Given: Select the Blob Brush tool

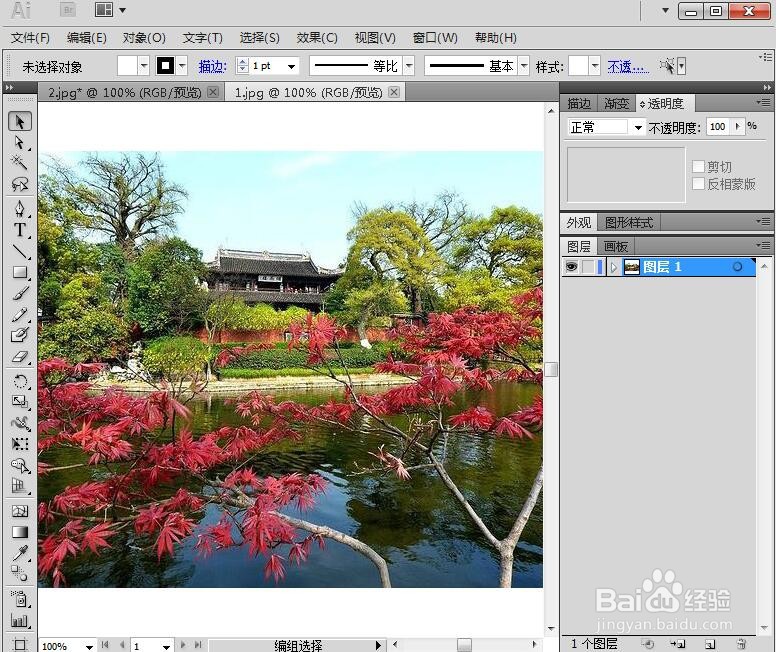Looking at the screenshot, I should point(20,335).
